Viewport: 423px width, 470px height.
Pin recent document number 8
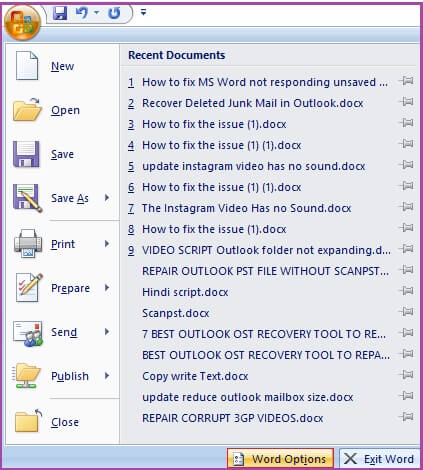click(406, 228)
